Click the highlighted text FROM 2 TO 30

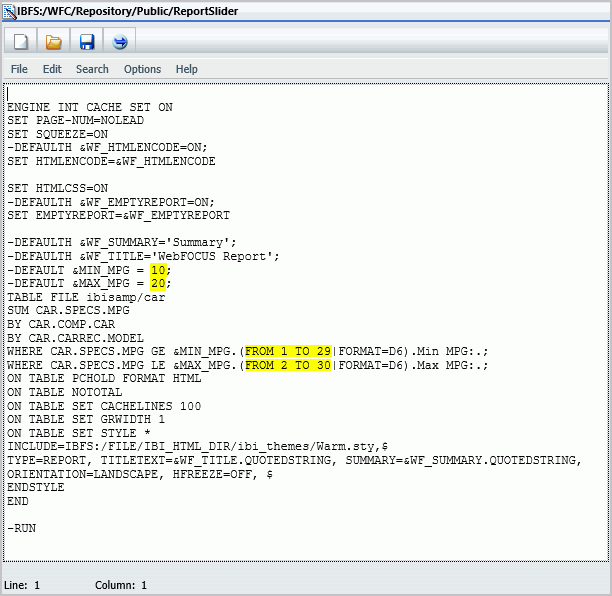288,365
